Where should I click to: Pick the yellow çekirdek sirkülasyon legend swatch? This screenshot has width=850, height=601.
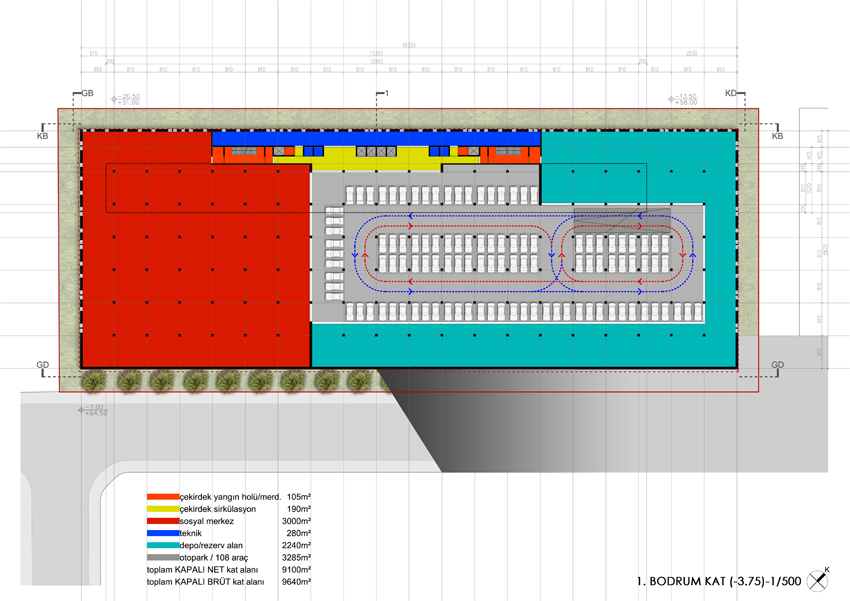click(x=162, y=509)
